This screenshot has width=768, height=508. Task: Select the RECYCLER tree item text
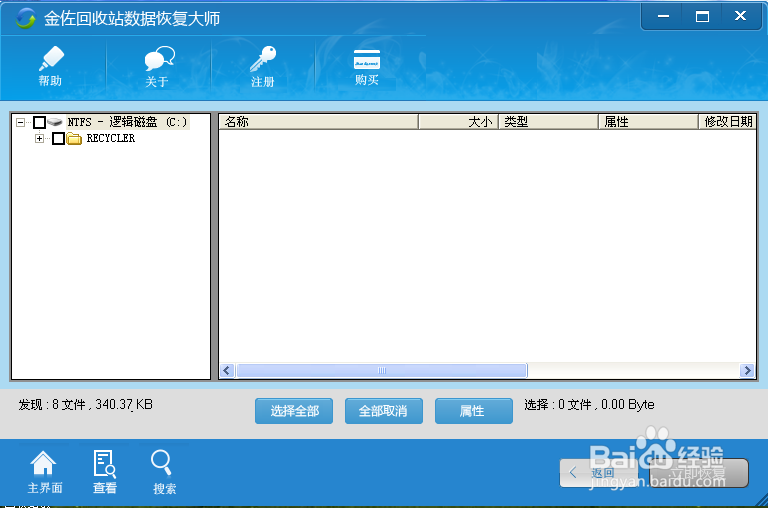click(111, 139)
